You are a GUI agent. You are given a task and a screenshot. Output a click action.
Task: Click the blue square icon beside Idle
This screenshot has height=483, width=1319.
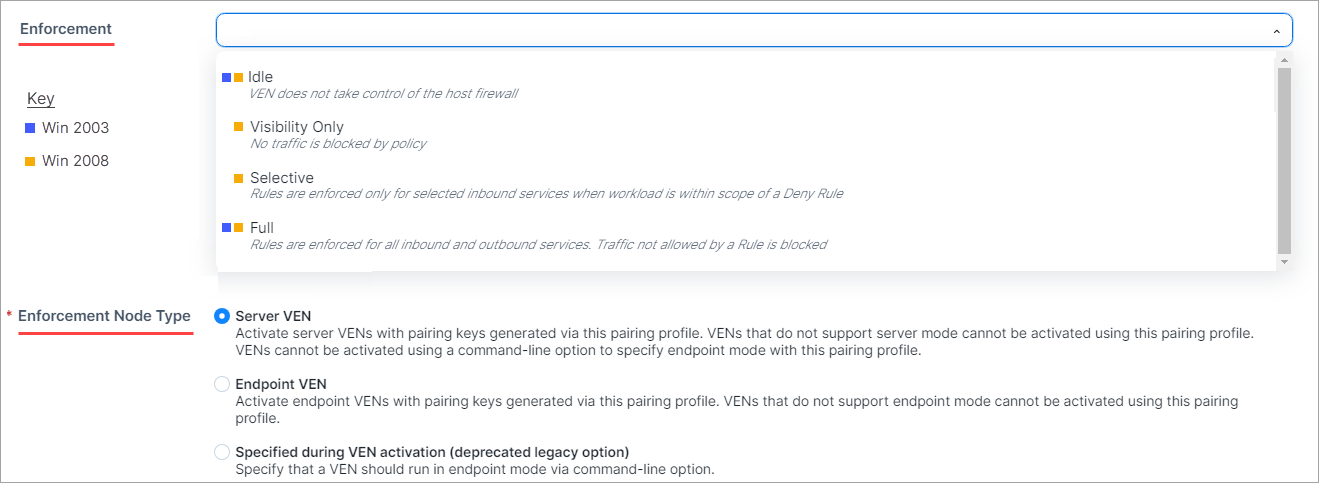227,77
